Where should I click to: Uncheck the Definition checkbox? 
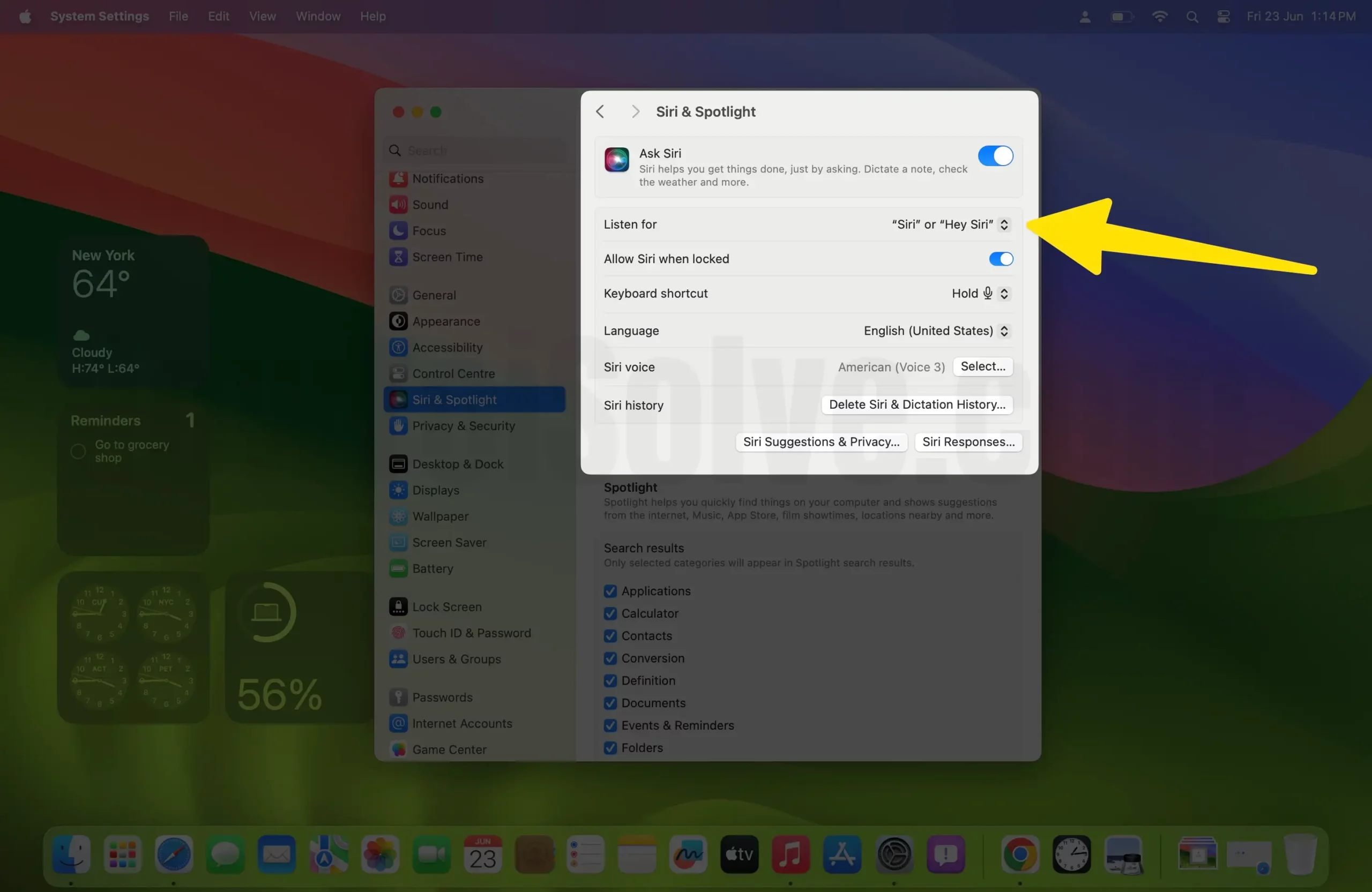click(610, 680)
